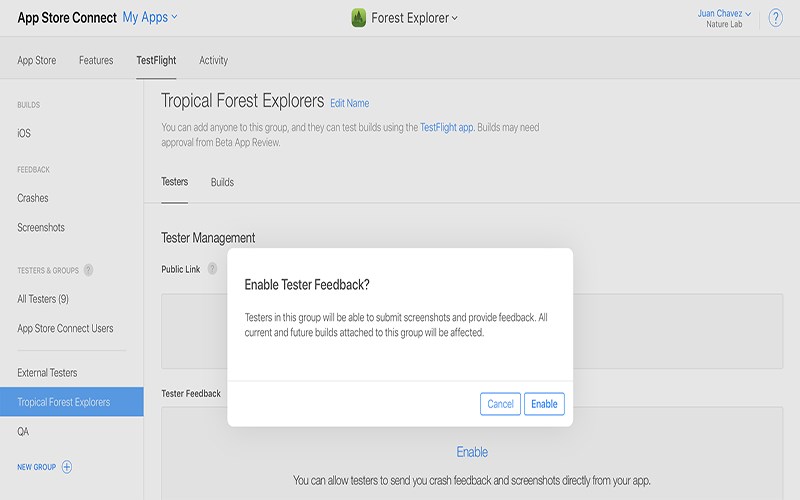Click Cancel in the dialog
Screen dimensions: 800x500
[500, 404]
